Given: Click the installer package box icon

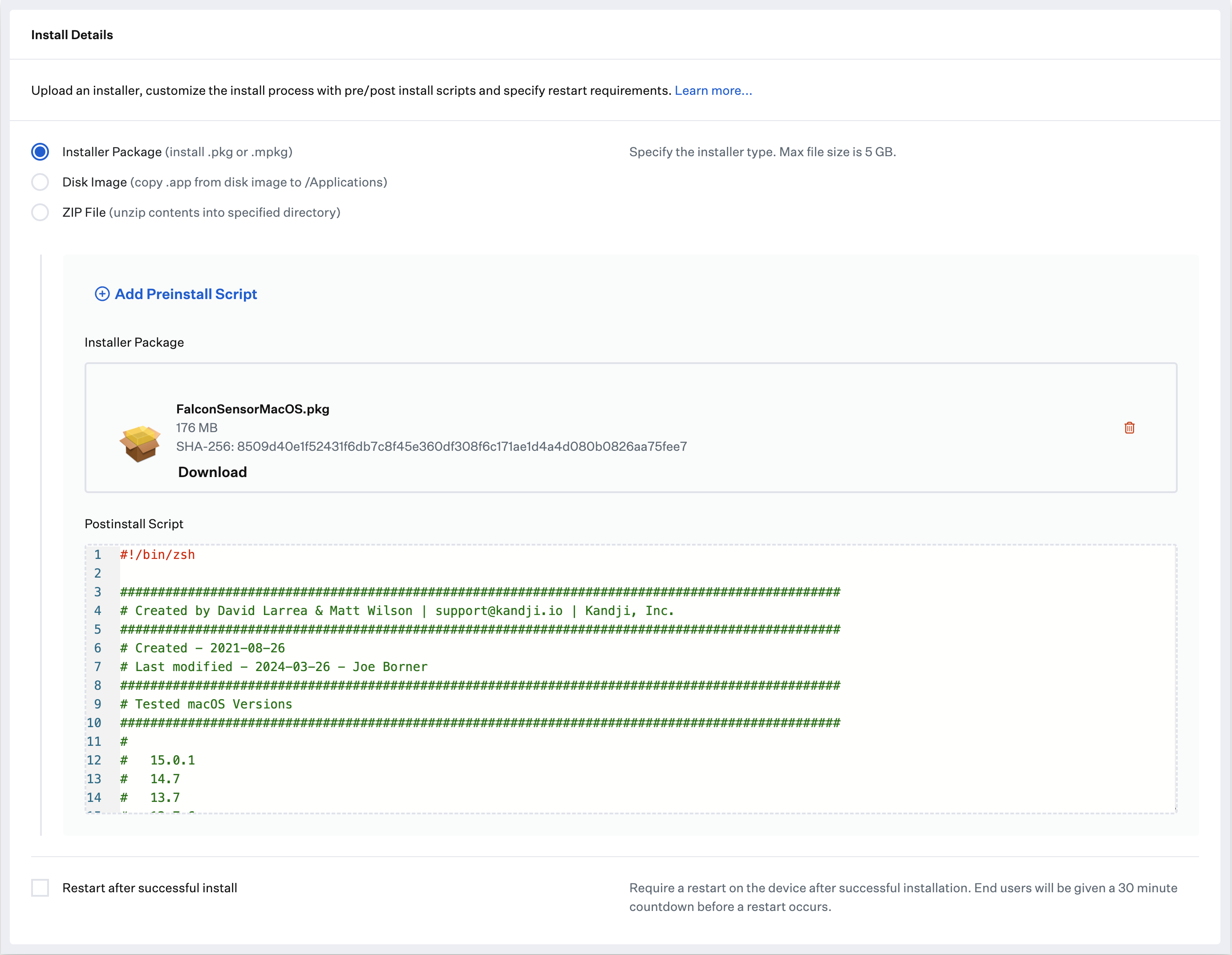Looking at the screenshot, I should coord(140,444).
